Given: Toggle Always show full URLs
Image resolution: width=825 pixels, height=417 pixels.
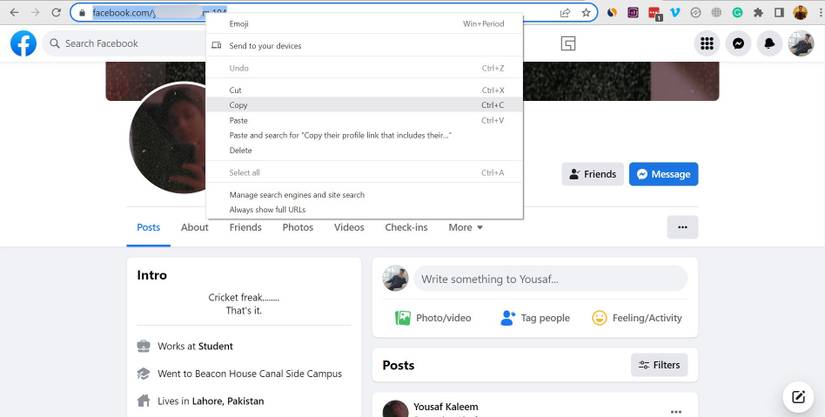Looking at the screenshot, I should click(365, 209).
